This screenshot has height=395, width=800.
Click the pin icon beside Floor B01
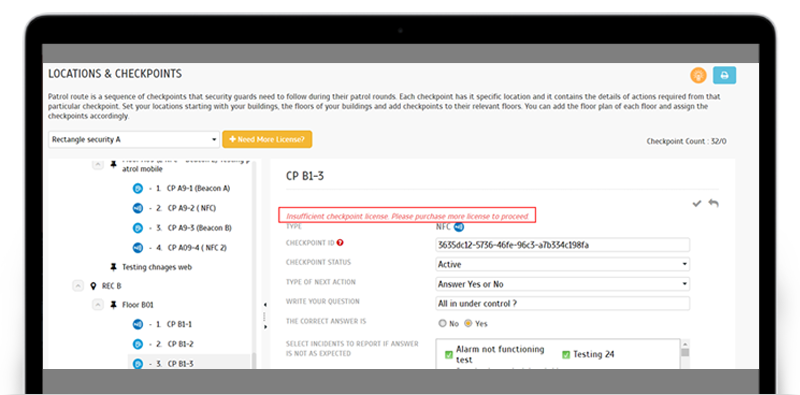[113, 305]
